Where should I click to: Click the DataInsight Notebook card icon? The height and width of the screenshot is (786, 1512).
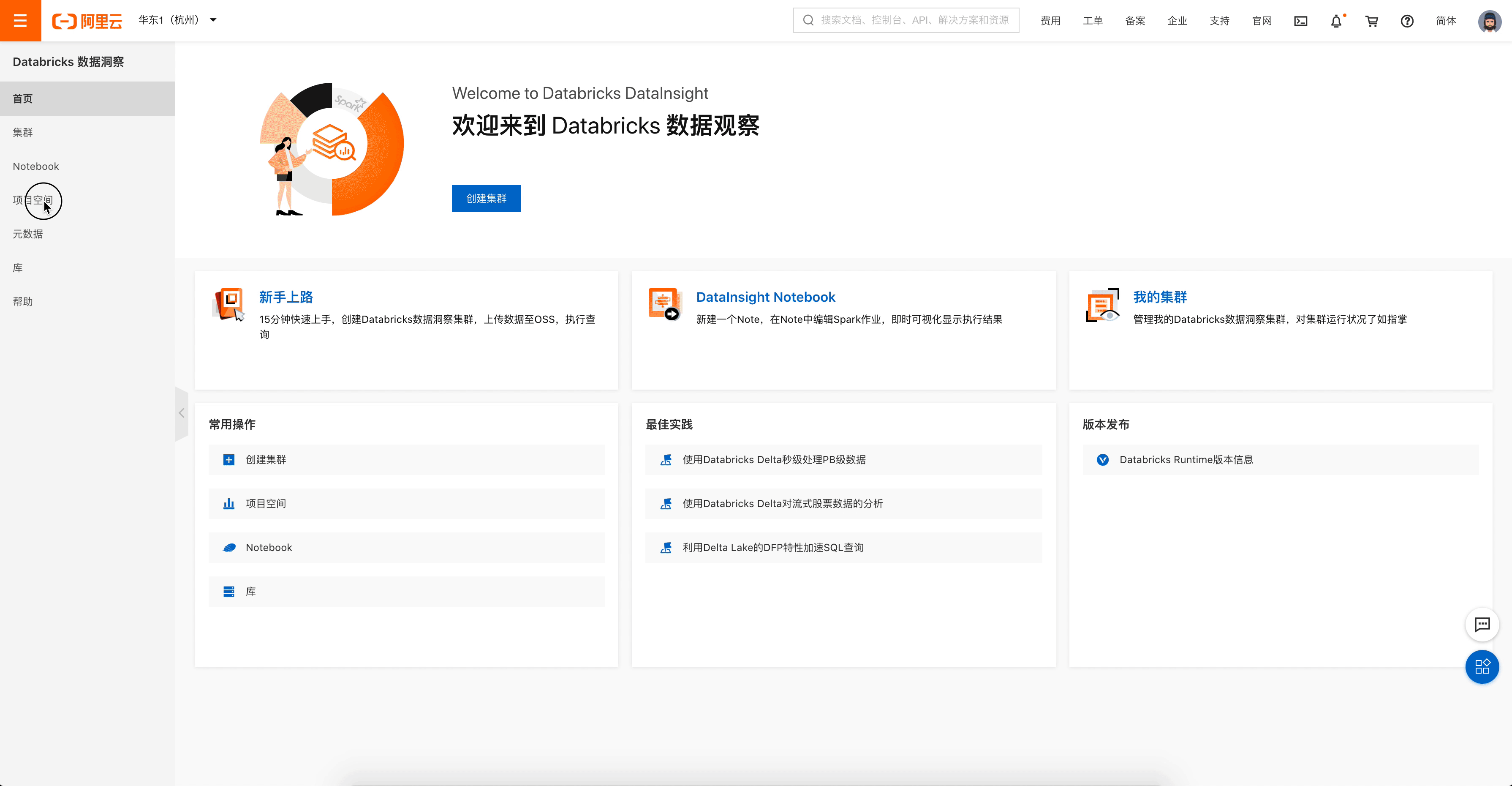point(665,304)
